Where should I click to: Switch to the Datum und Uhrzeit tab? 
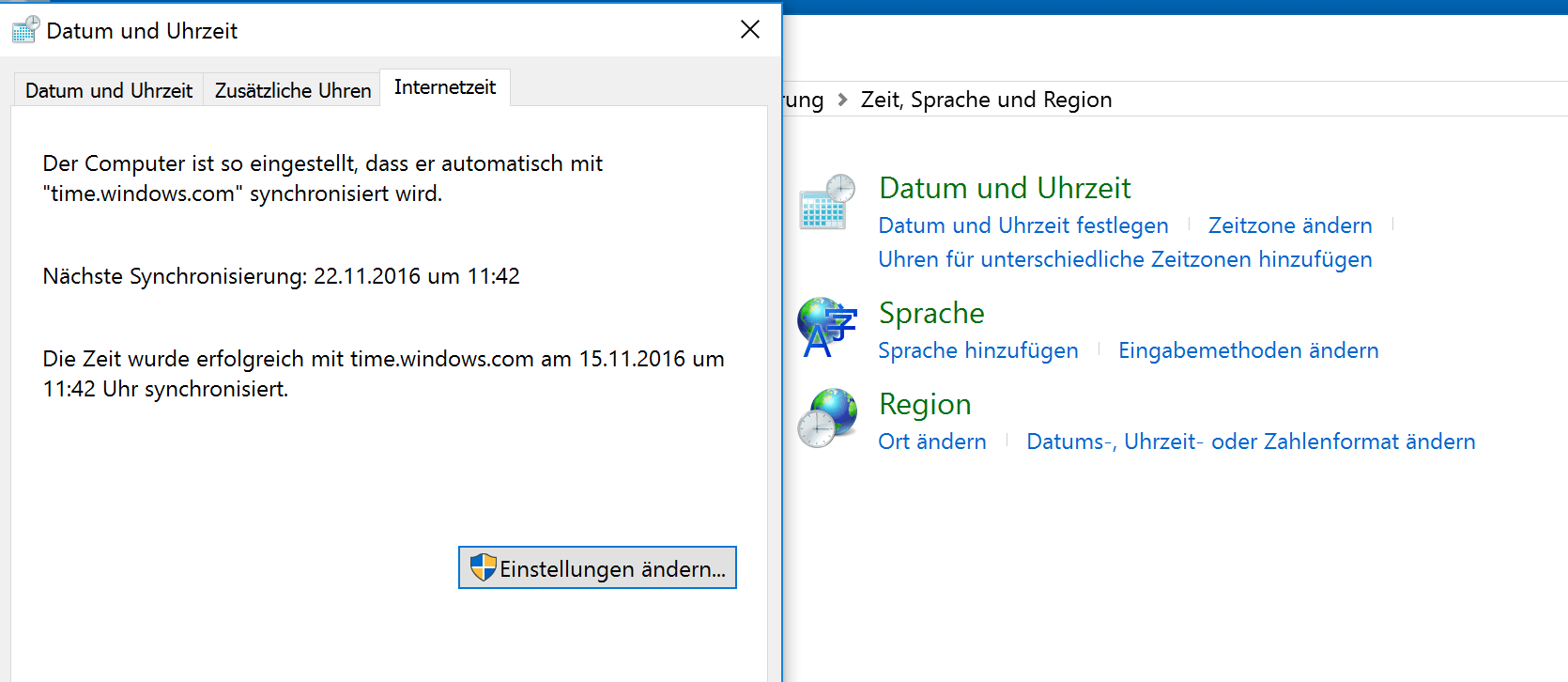tap(109, 90)
